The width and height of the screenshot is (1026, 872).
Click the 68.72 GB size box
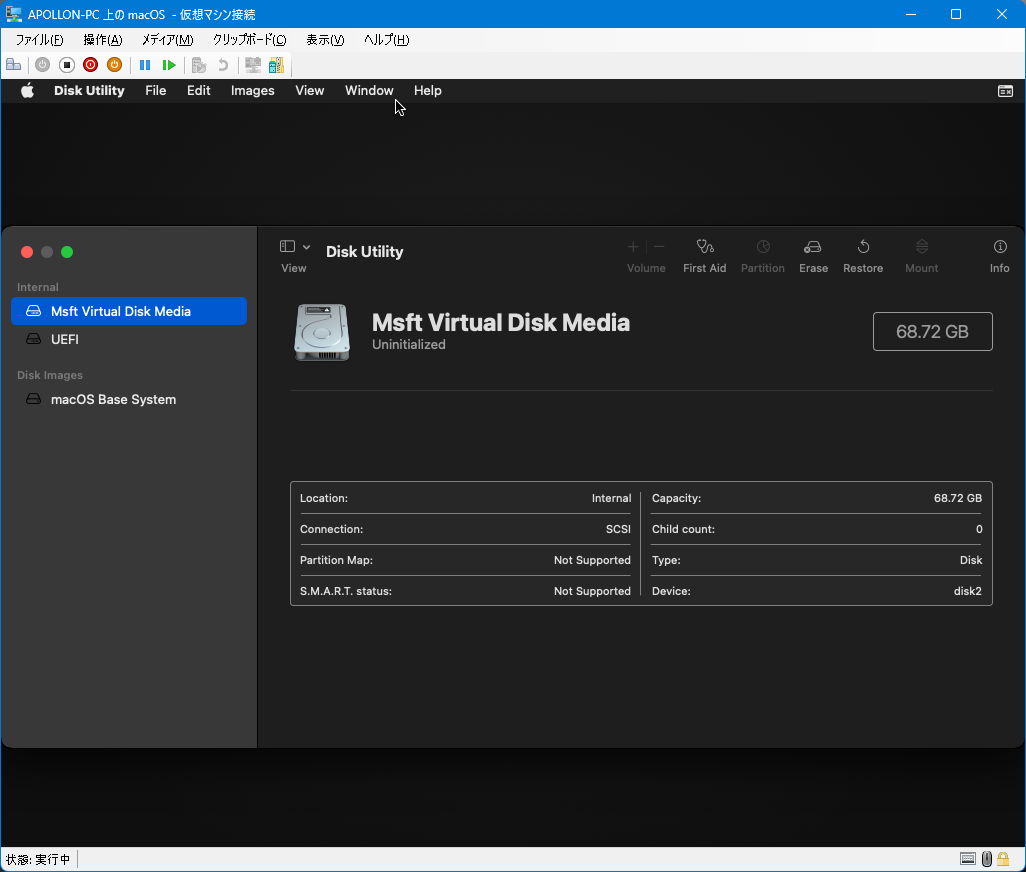(932, 332)
